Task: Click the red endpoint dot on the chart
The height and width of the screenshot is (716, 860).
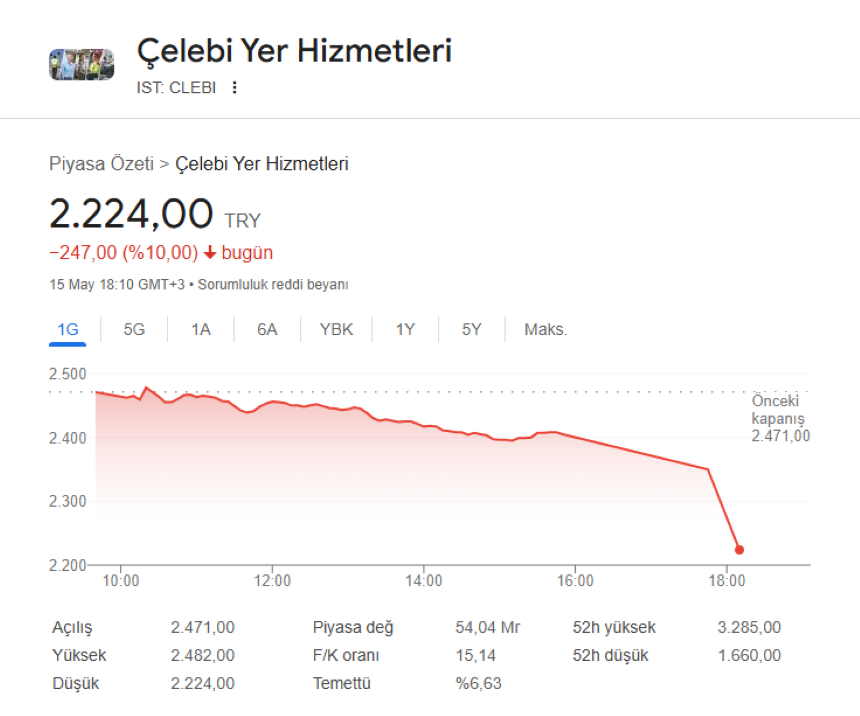Action: (x=739, y=549)
